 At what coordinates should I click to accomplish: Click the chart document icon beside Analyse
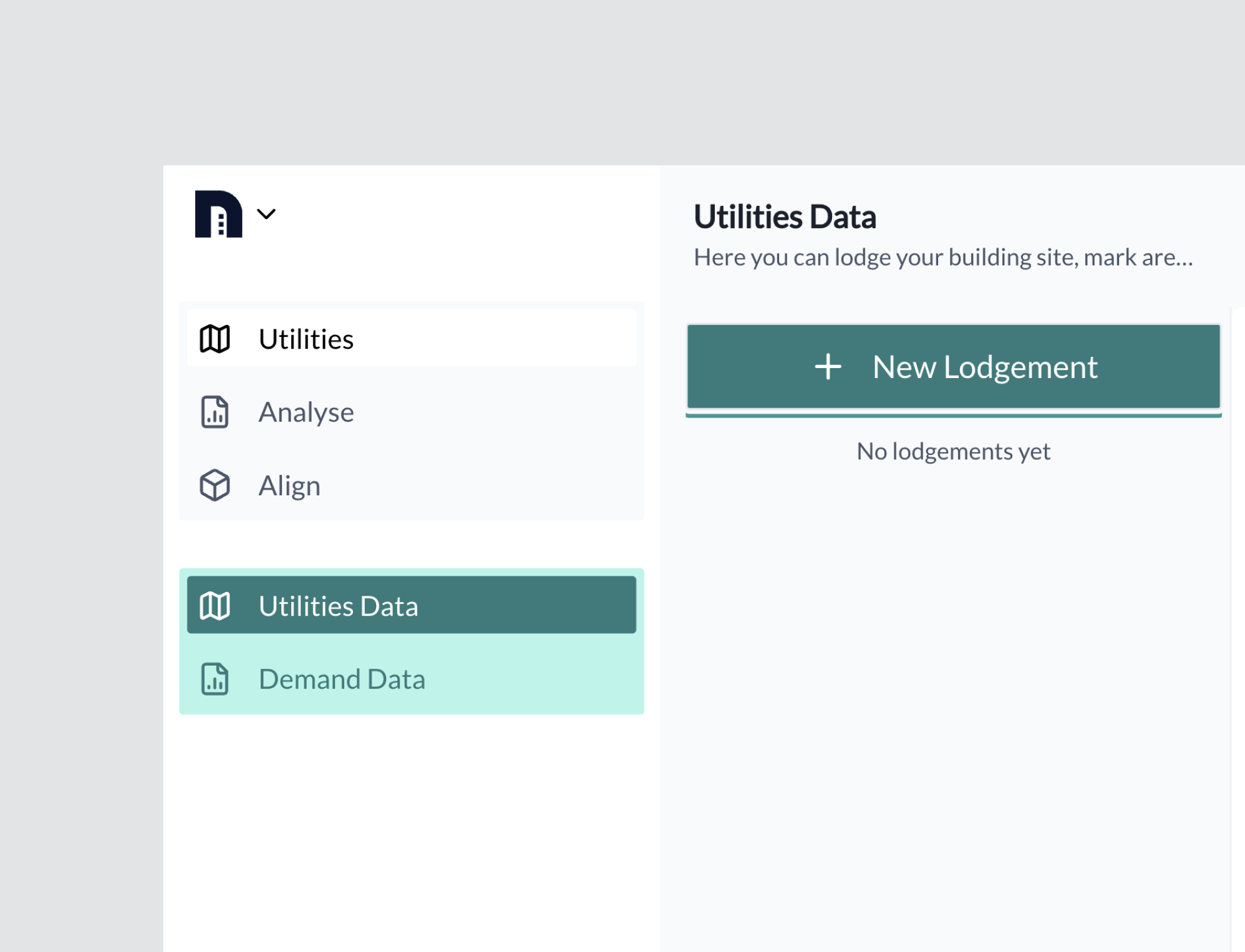coord(215,412)
